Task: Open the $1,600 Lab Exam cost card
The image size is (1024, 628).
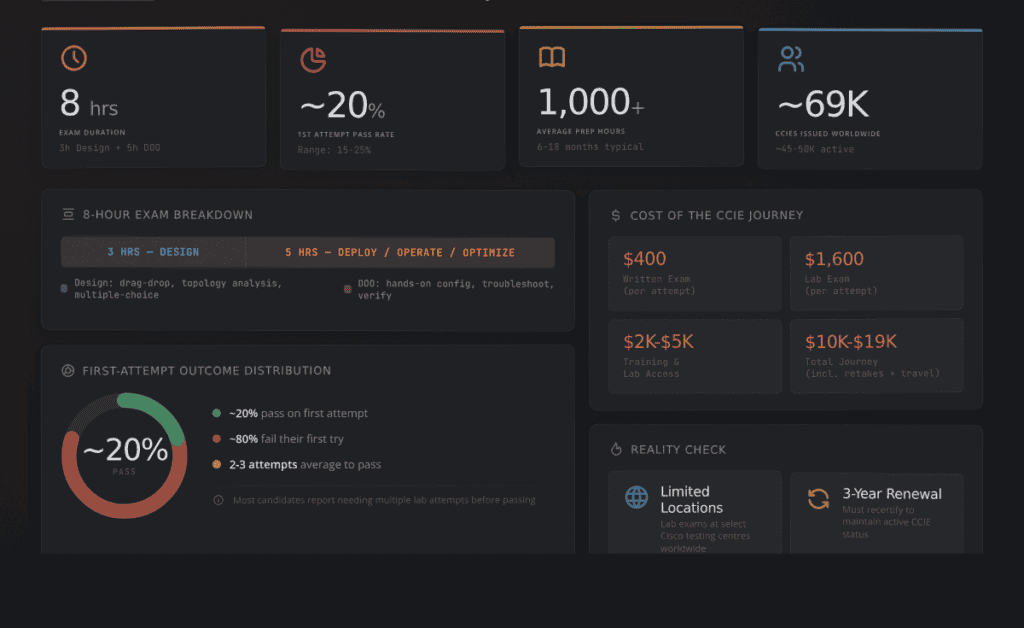Action: pos(876,274)
